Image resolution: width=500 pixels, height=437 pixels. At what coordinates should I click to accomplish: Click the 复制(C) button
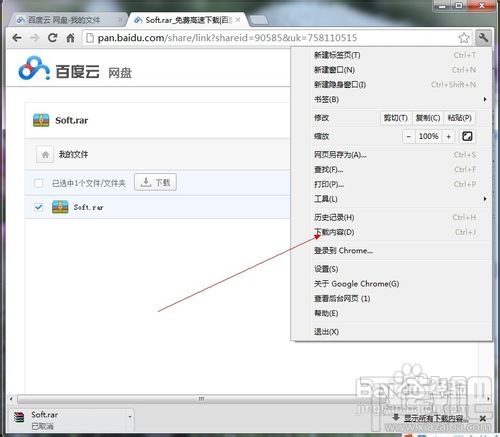click(x=428, y=118)
